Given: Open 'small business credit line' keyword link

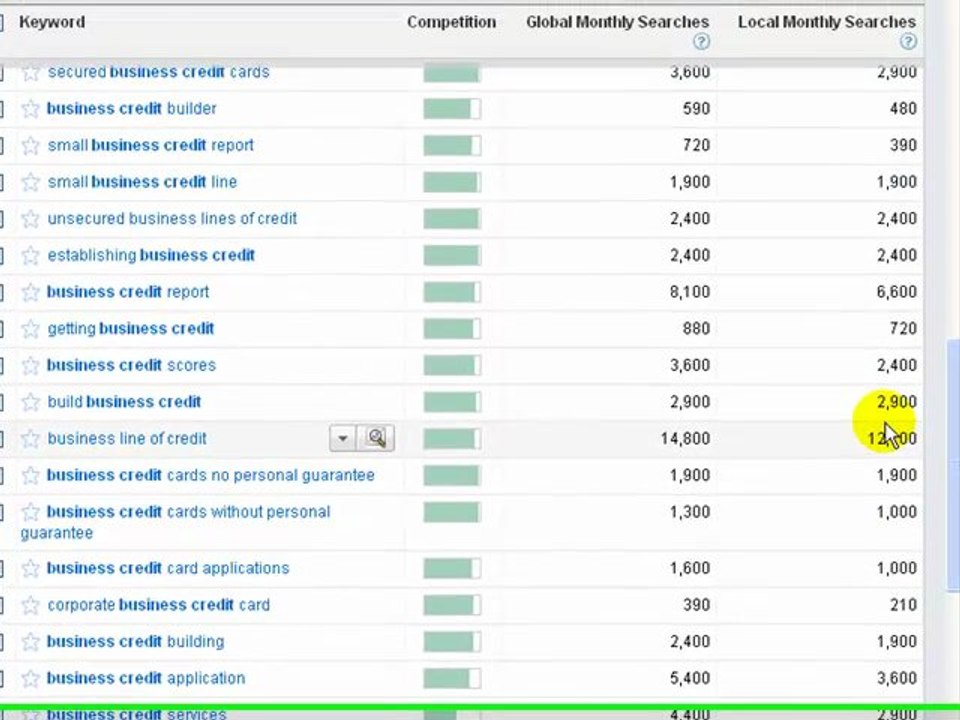Looking at the screenshot, I should [x=142, y=182].
